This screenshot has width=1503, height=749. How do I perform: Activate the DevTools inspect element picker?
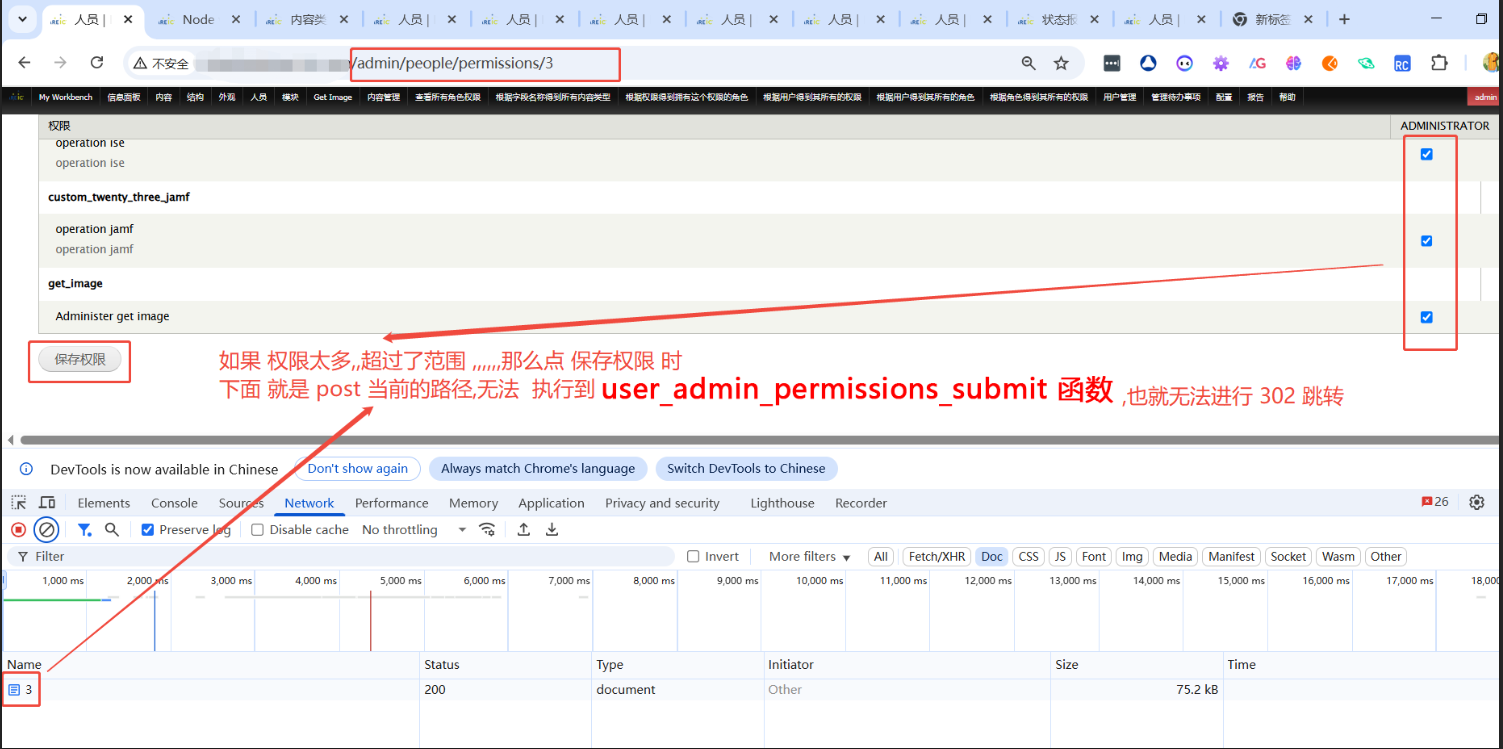click(19, 503)
